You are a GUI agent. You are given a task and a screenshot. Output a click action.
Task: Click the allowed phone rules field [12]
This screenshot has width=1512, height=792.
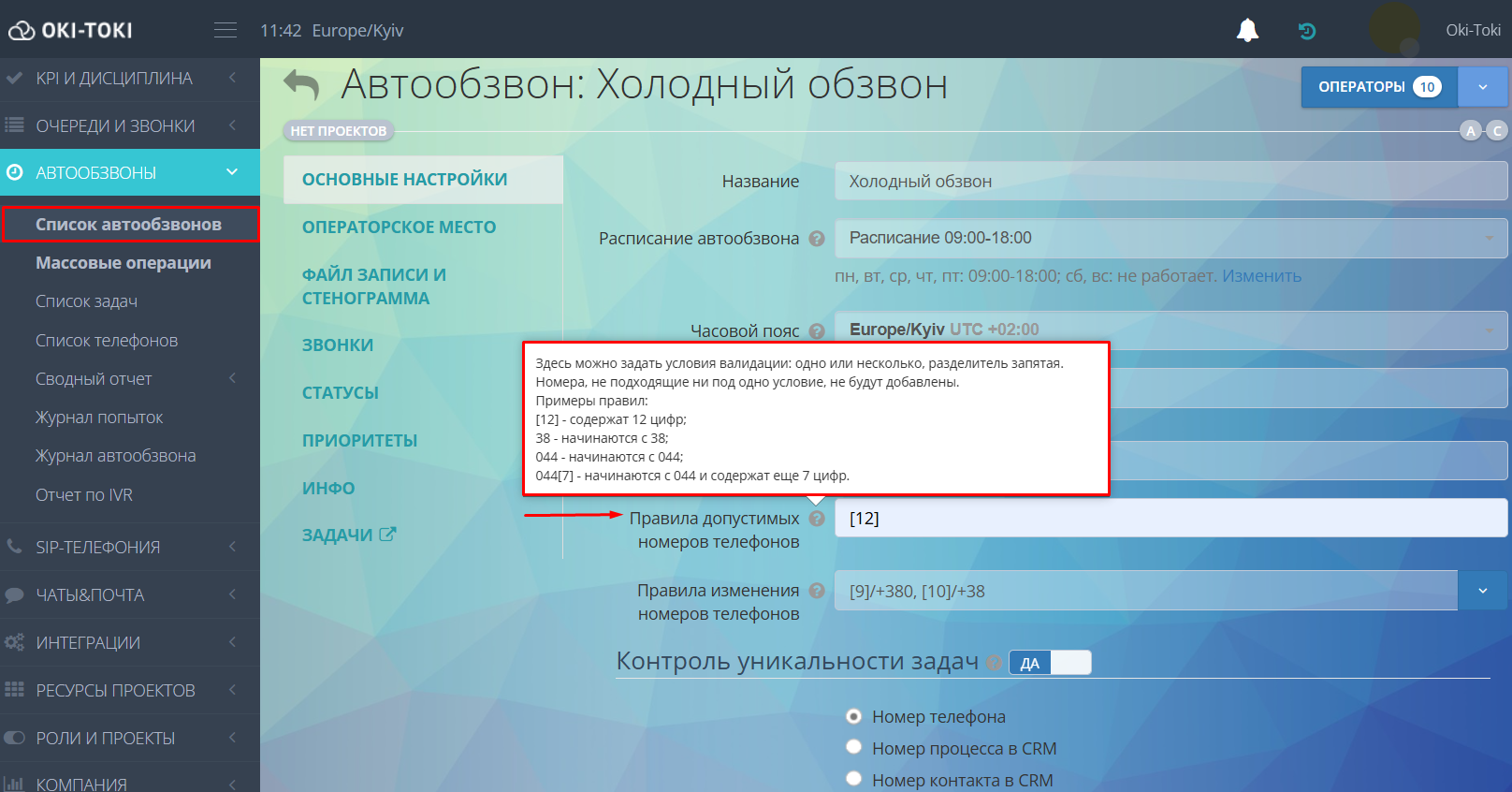(x=1170, y=518)
